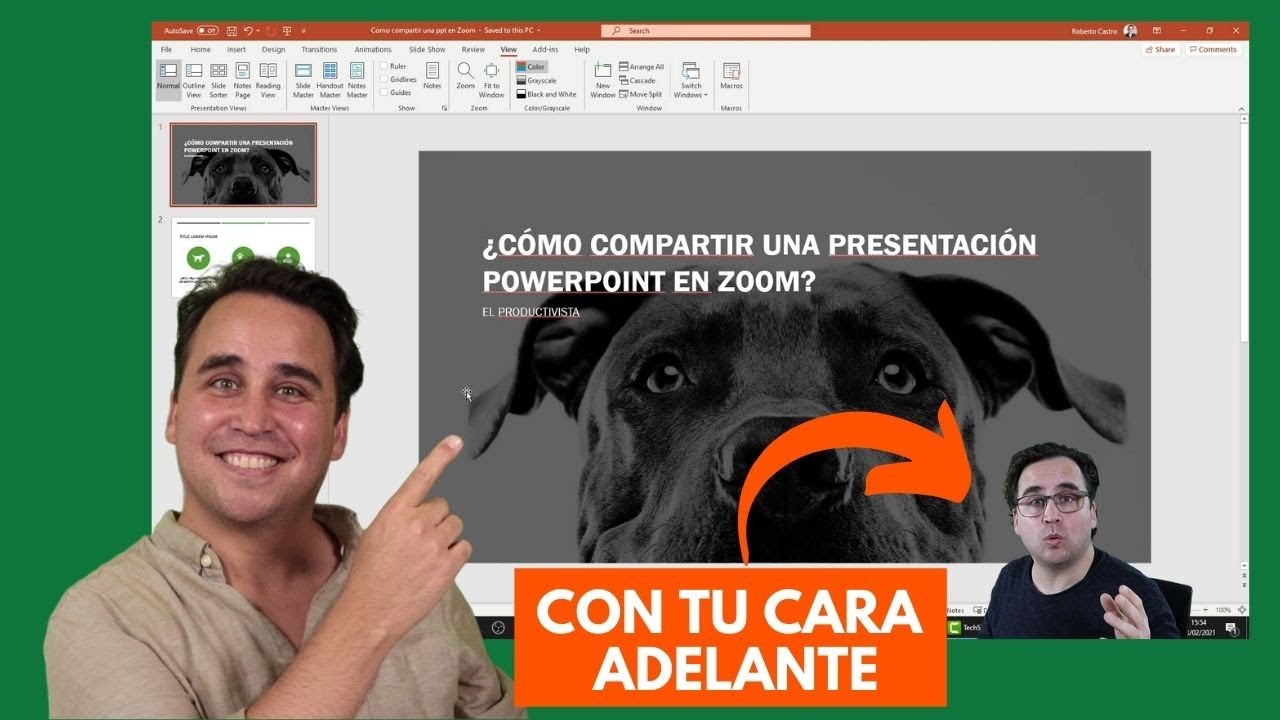This screenshot has height=720, width=1280.
Task: Open the Show group dialog launcher
Action: click(x=444, y=108)
